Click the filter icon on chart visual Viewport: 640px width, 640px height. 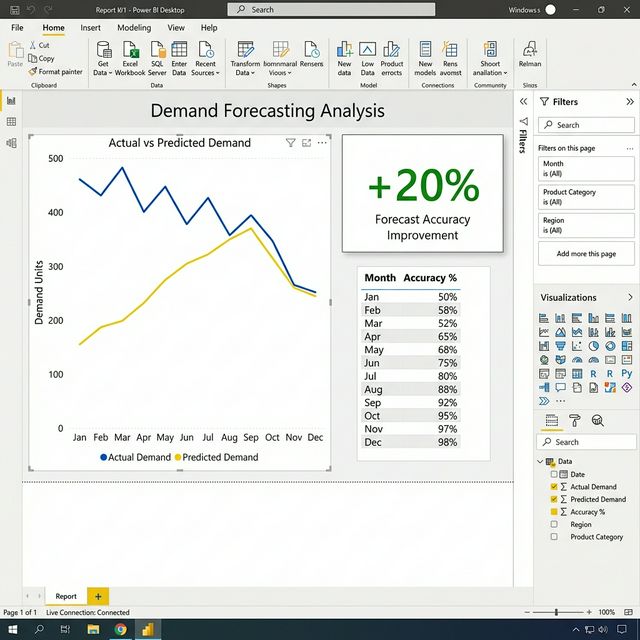(291, 143)
